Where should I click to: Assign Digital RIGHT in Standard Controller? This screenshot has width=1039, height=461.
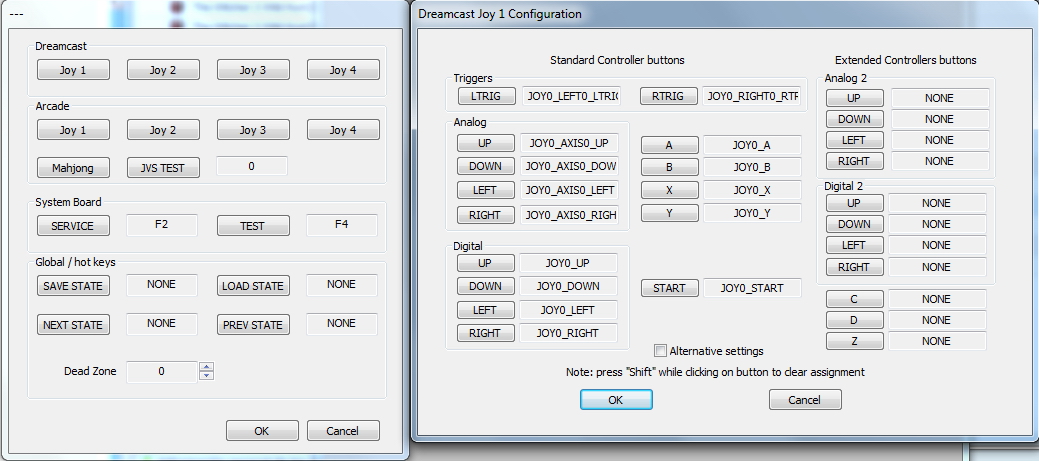pyautogui.click(x=485, y=333)
